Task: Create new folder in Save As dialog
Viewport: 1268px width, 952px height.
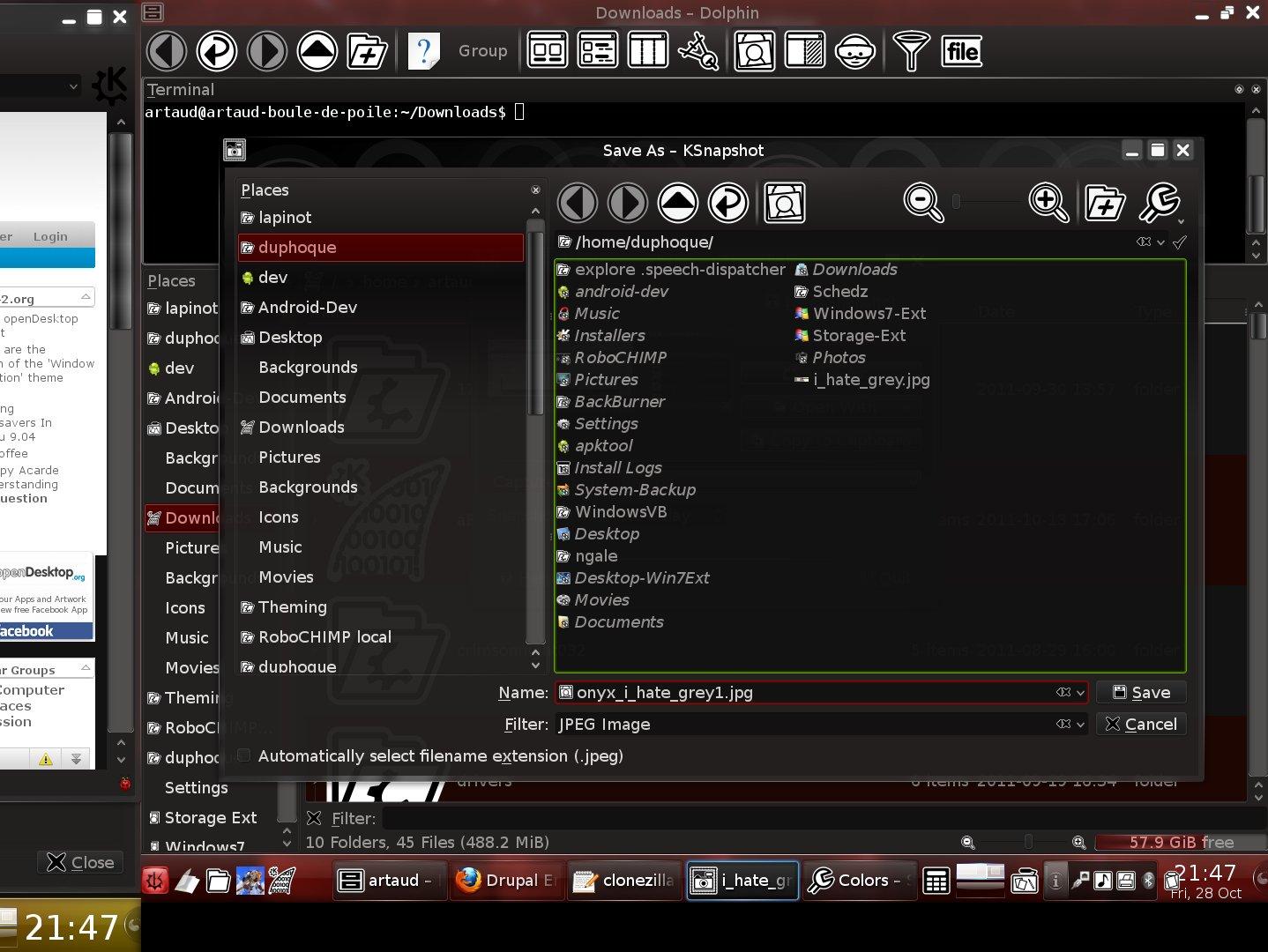Action: coord(1105,203)
